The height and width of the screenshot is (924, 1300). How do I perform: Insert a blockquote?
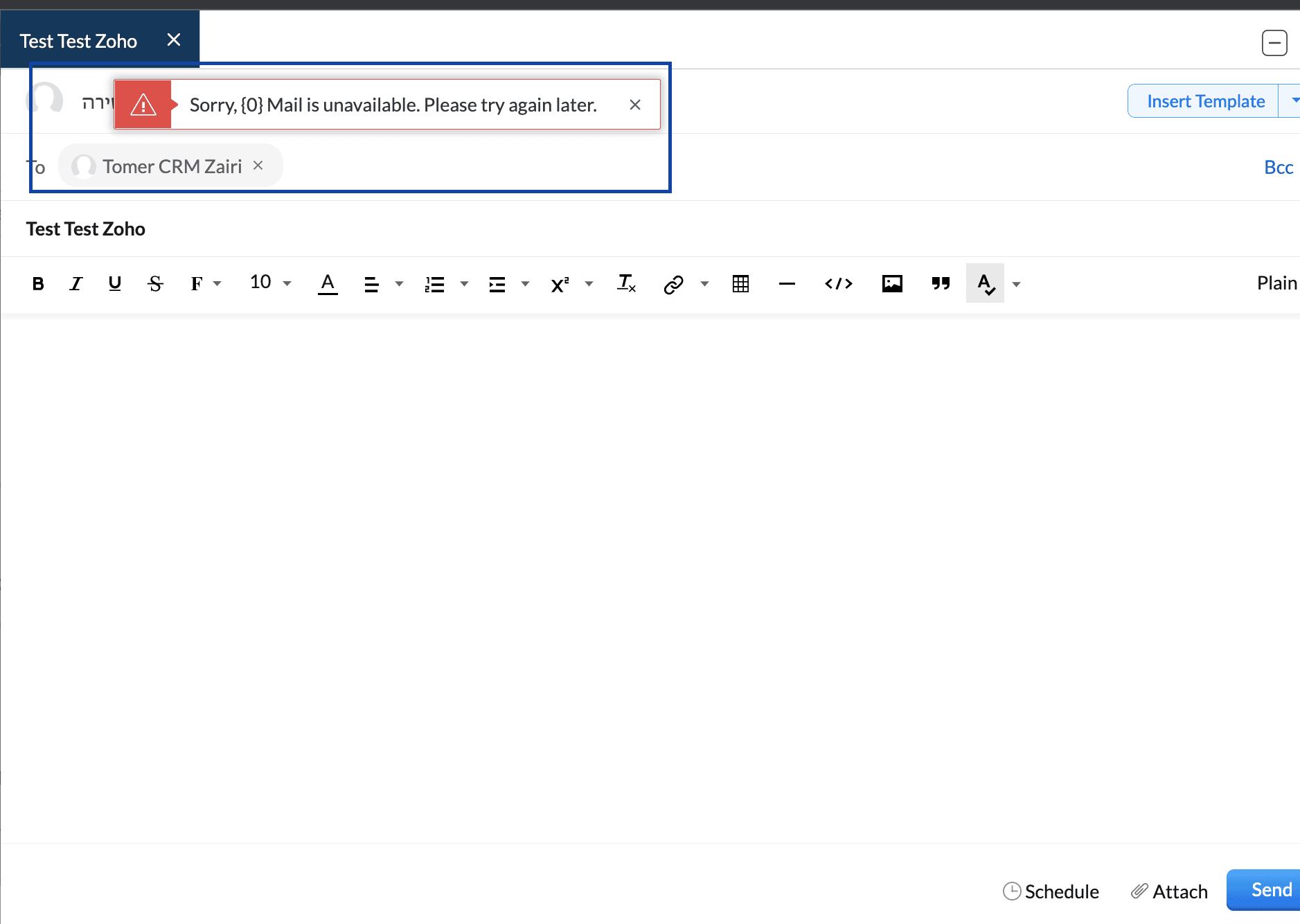click(x=941, y=283)
